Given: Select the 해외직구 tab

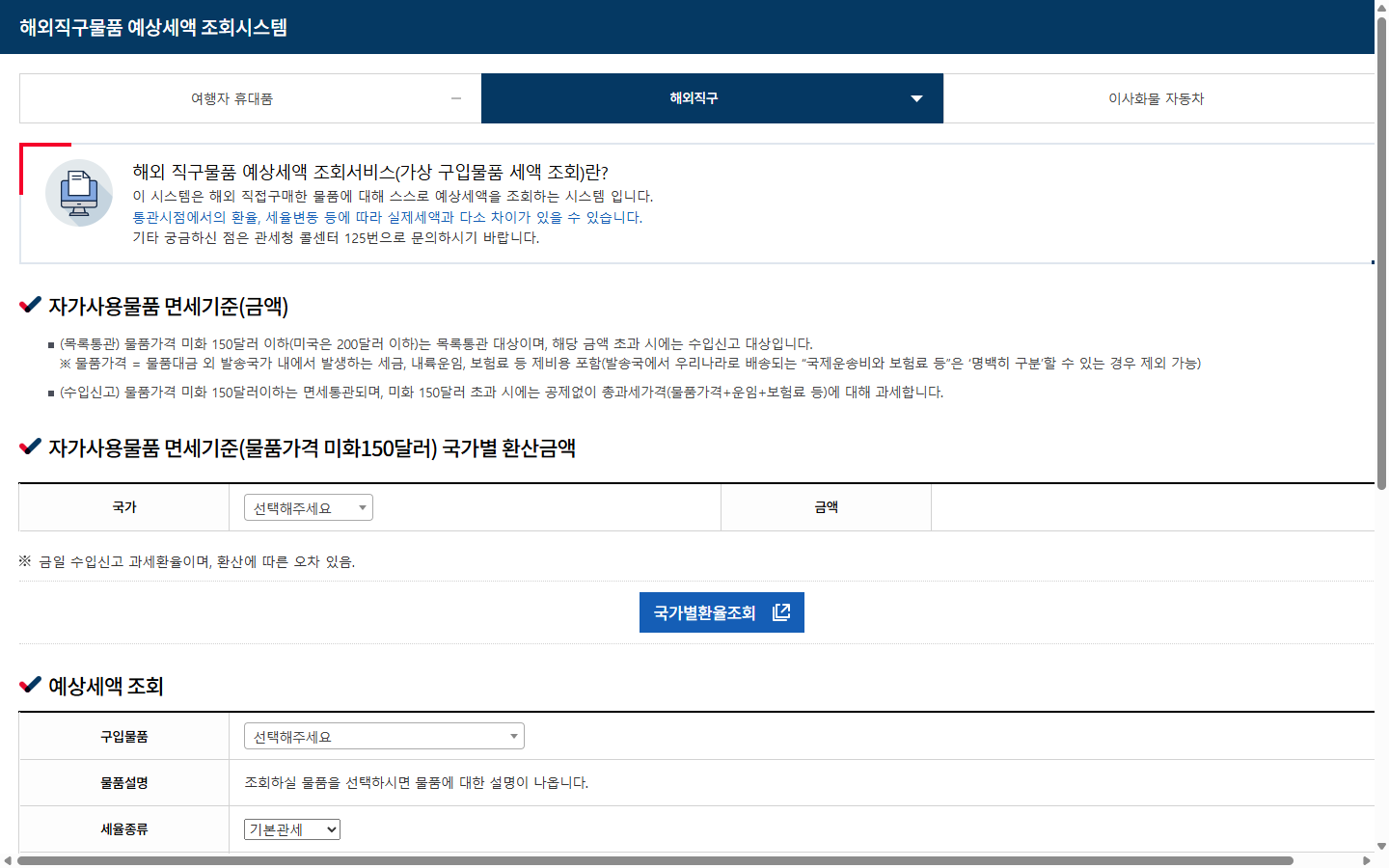Looking at the screenshot, I should click(712, 98).
